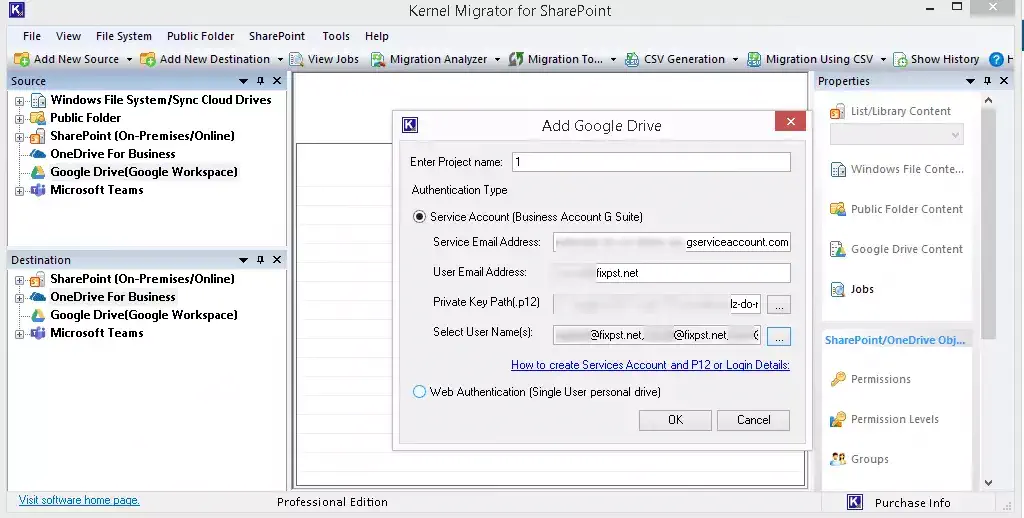The width and height of the screenshot is (1024, 518).
Task: Open the File menu
Action: [31, 37]
